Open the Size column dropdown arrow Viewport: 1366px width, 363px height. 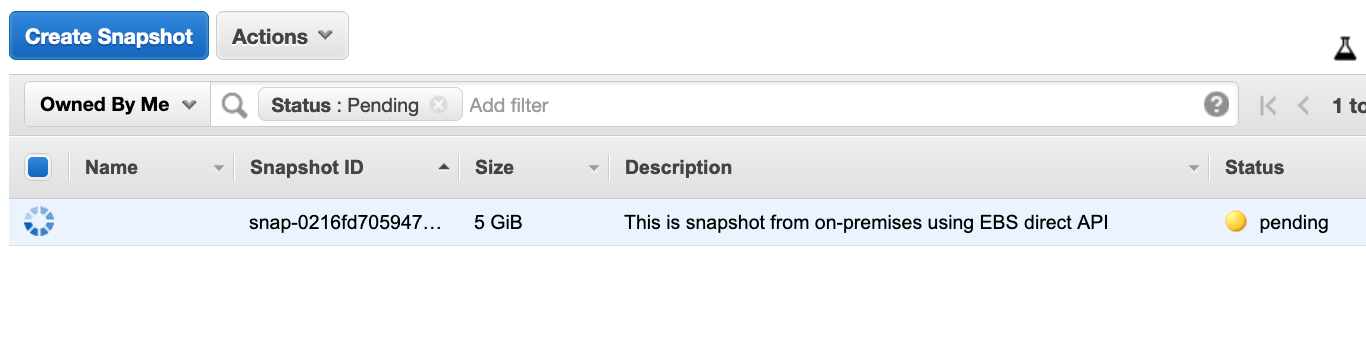(594, 169)
